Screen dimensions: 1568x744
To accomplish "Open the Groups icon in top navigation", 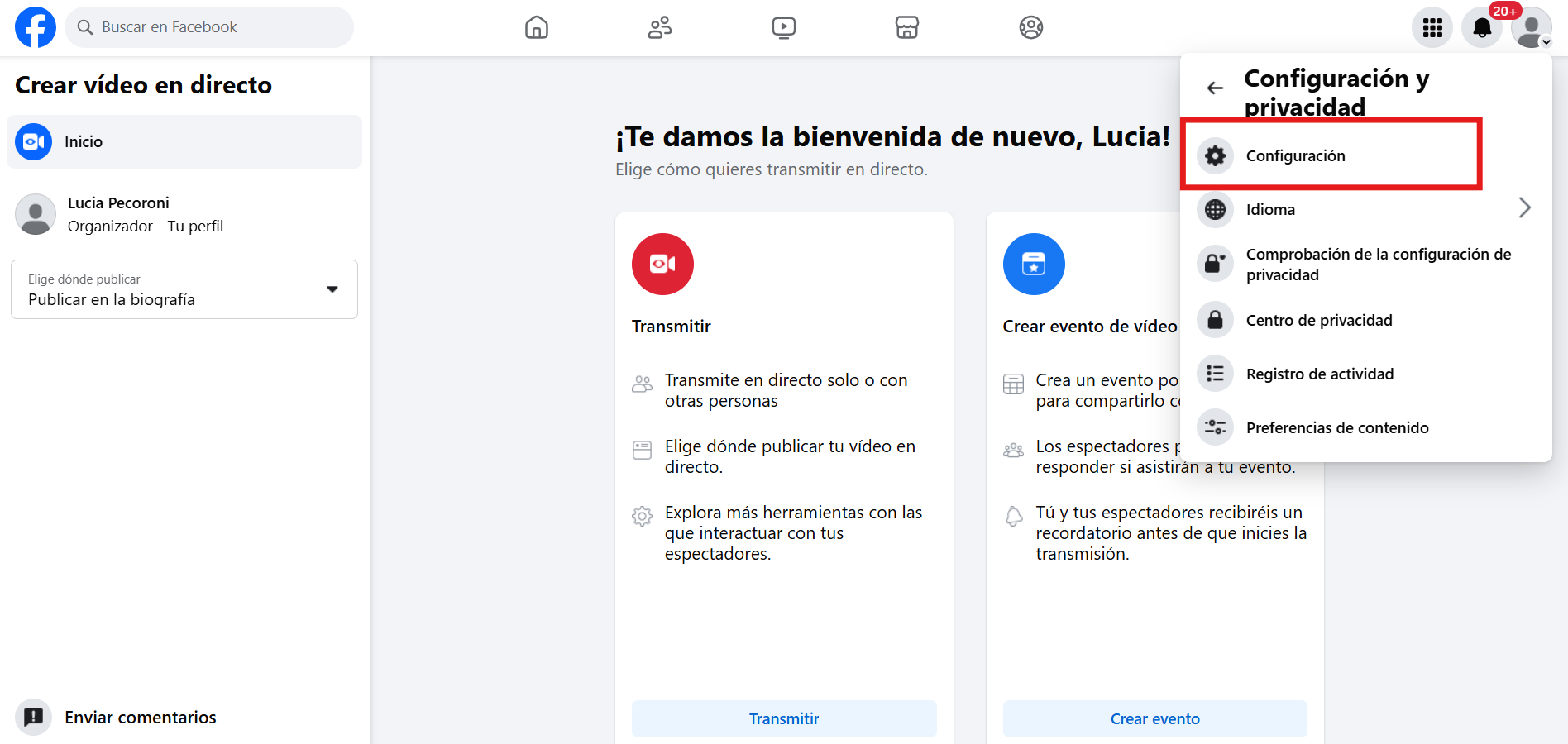I will point(1030,27).
